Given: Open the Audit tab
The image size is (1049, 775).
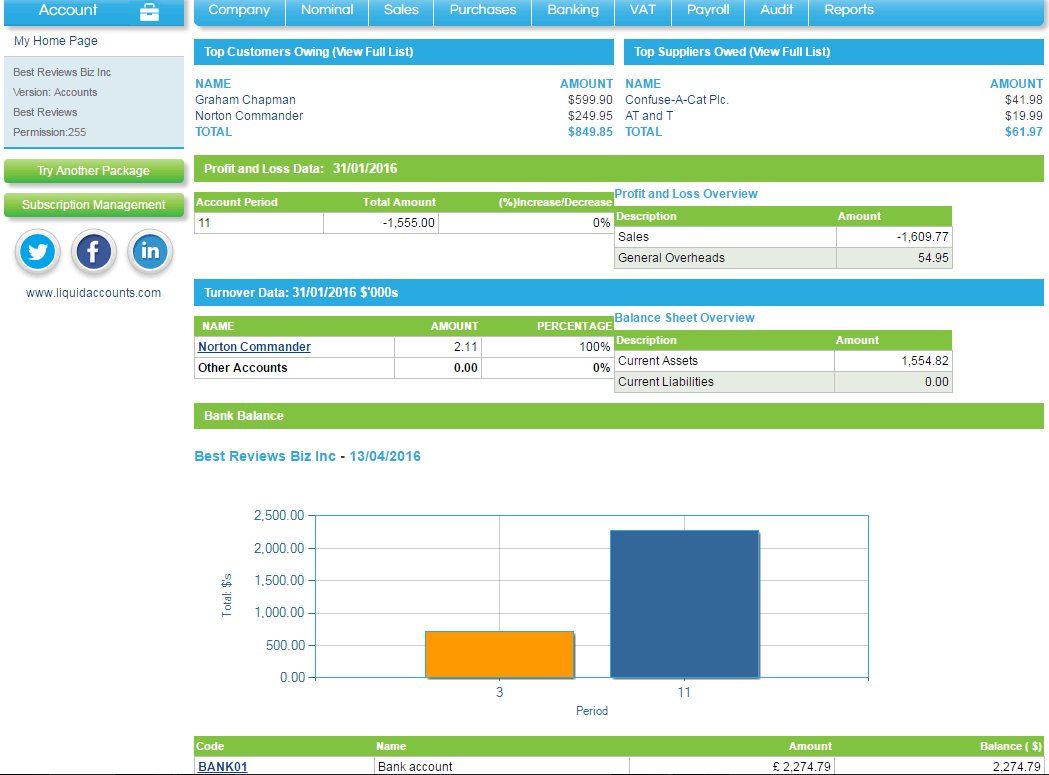Looking at the screenshot, I should point(776,10).
